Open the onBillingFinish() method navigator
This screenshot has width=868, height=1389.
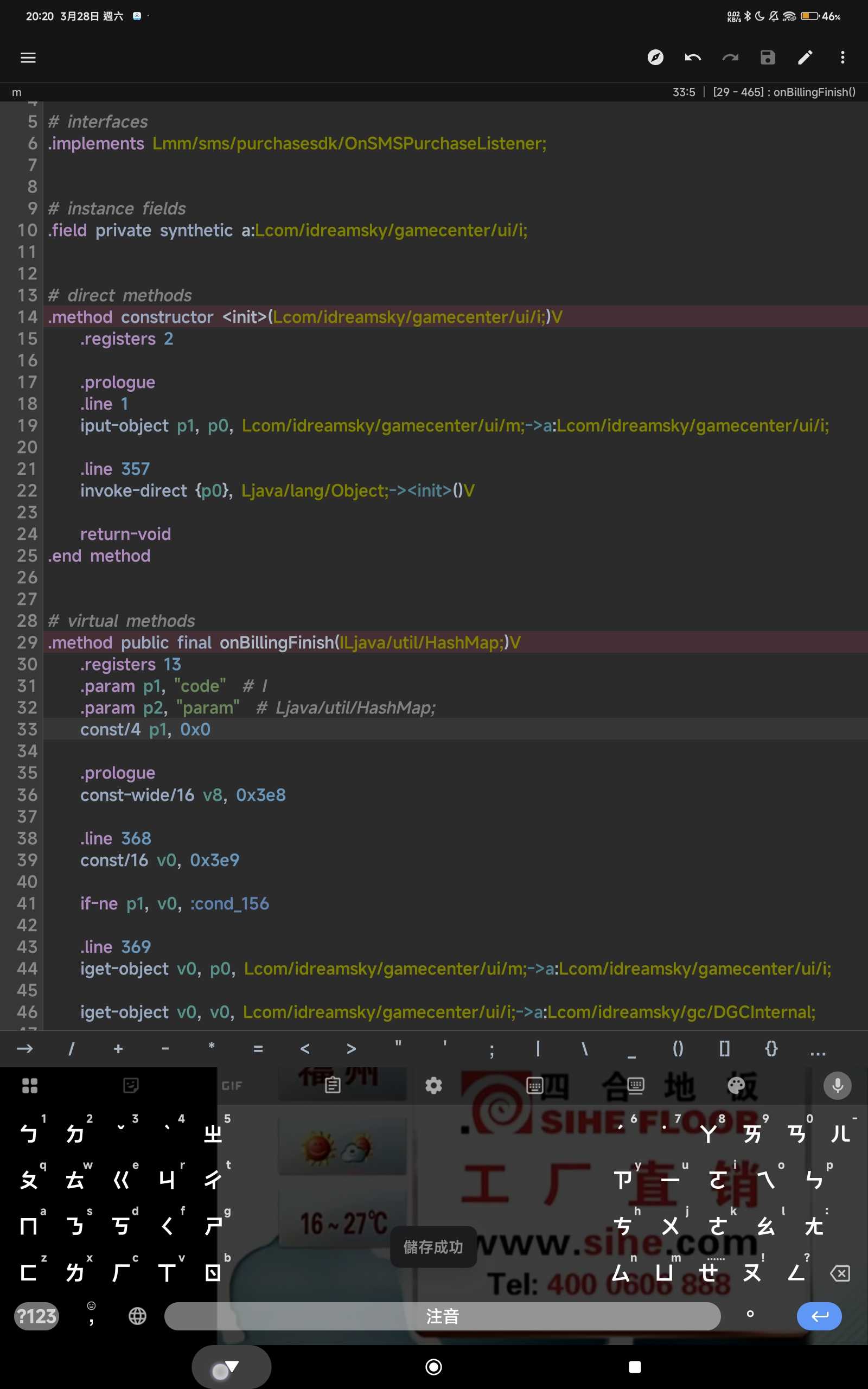click(783, 92)
